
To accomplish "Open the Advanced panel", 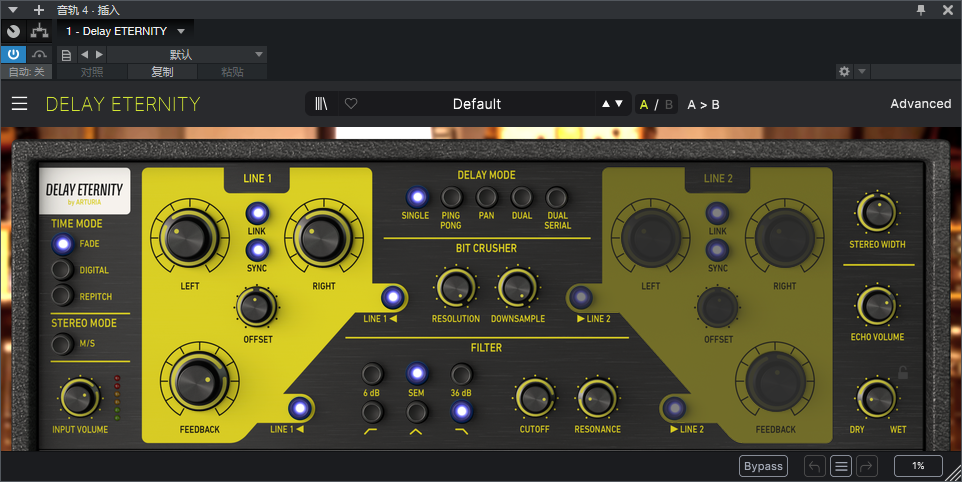I will pyautogui.click(x=920, y=104).
